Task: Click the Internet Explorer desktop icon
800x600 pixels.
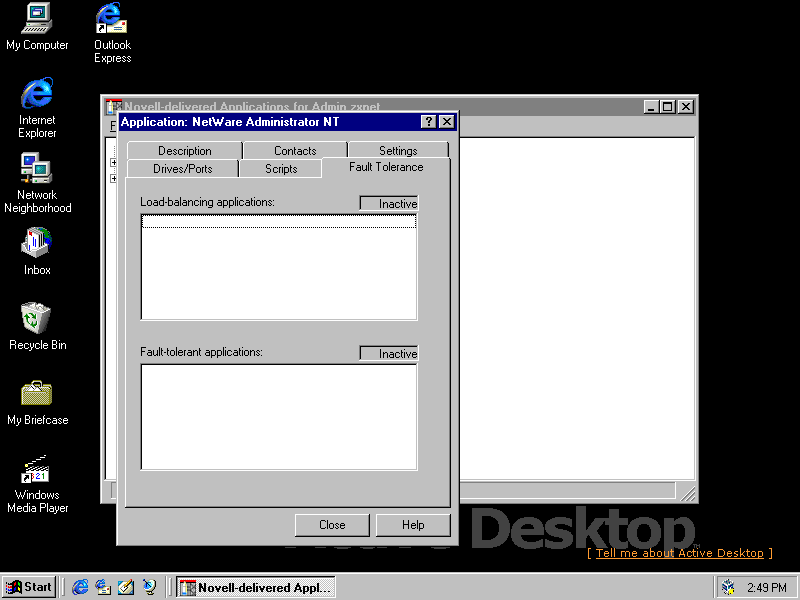Action: pos(37,108)
